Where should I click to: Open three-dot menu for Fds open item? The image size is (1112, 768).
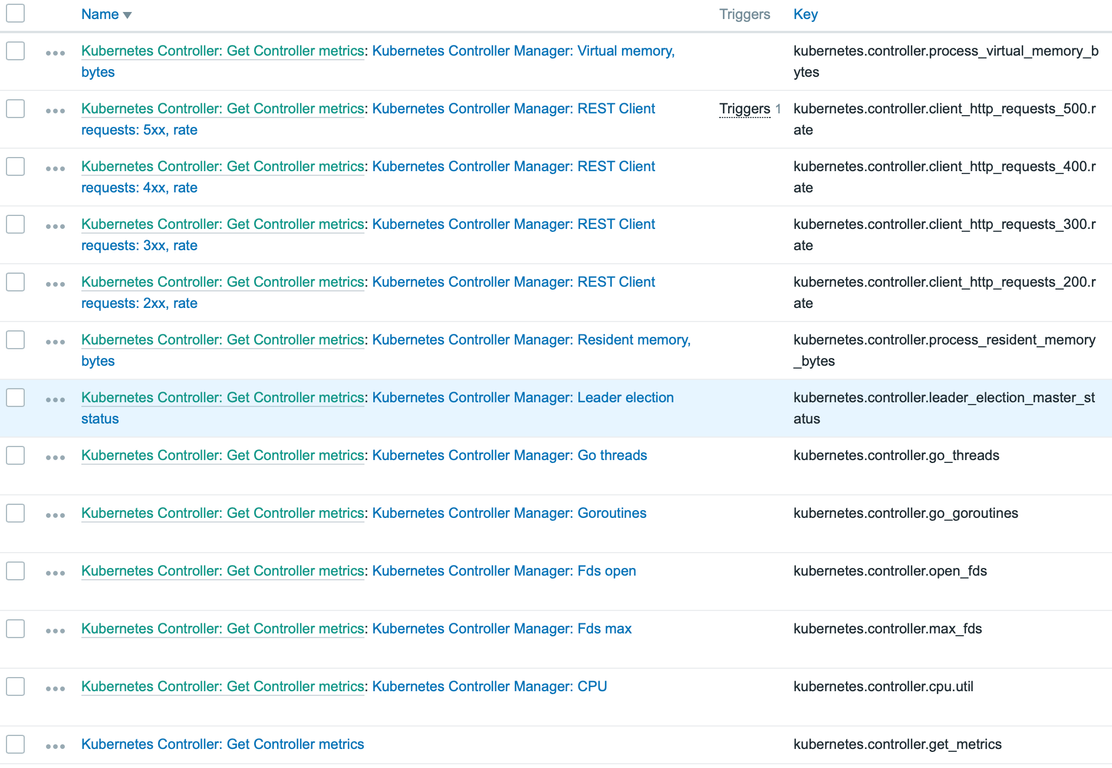[55, 573]
